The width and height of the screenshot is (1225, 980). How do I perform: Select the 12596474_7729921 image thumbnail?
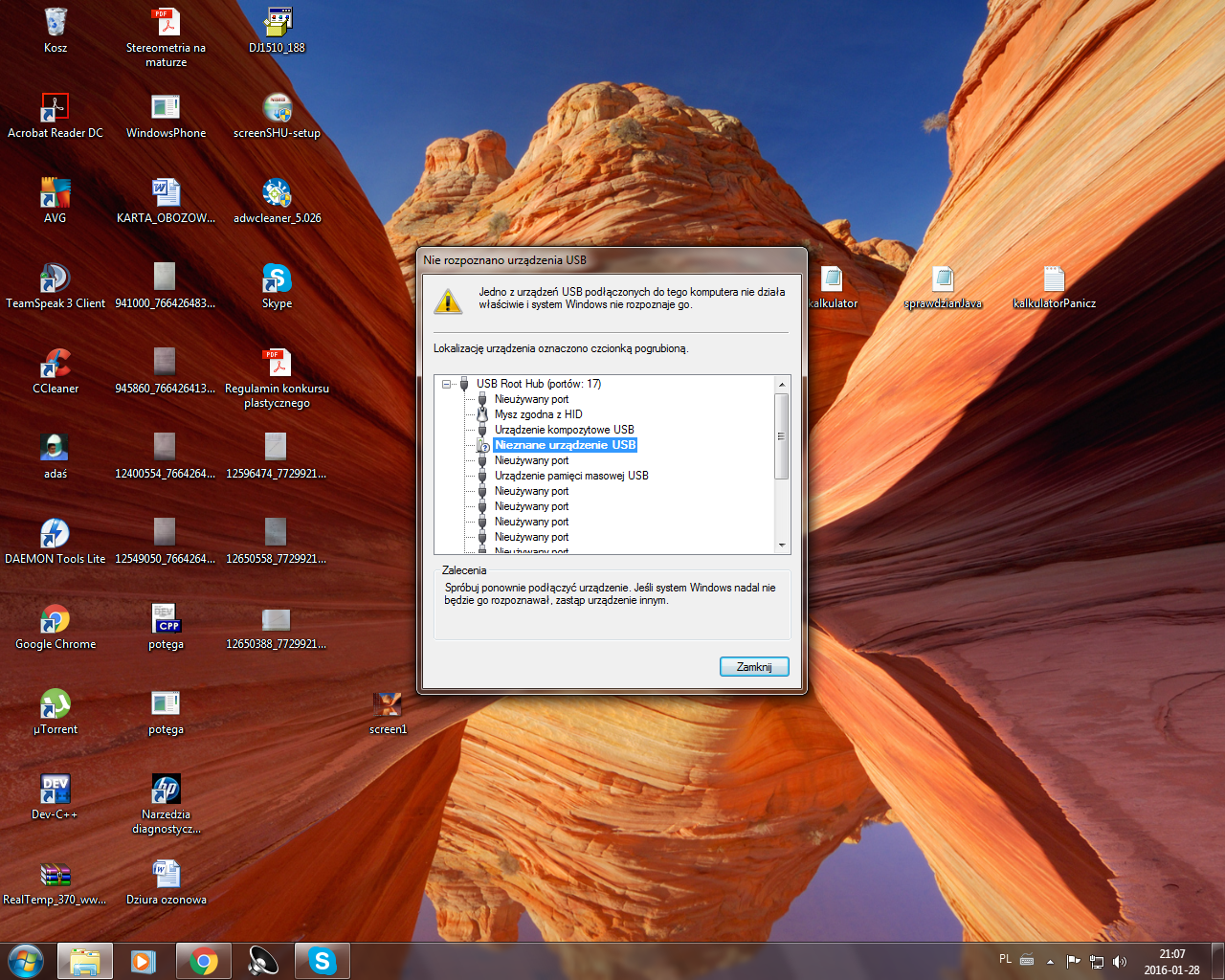277,449
